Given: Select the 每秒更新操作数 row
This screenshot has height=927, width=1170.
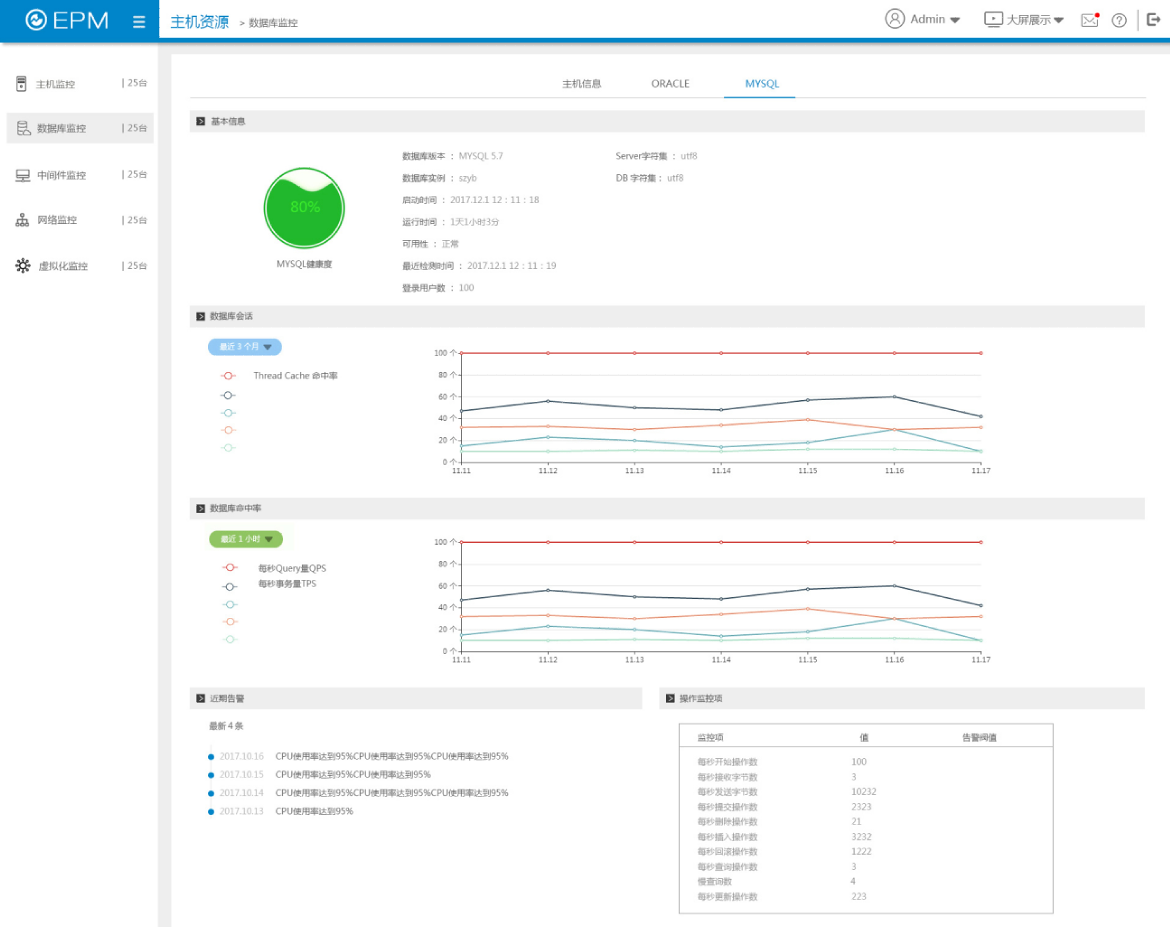Looking at the screenshot, I should [x=866, y=896].
